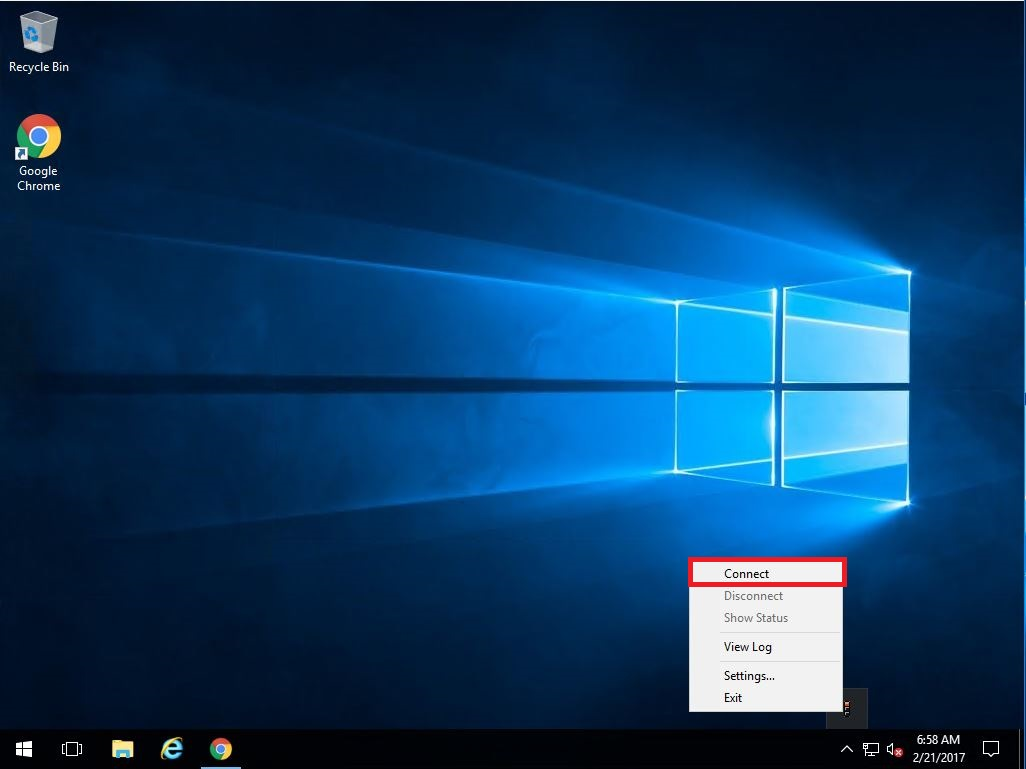The image size is (1026, 769).
Task: Open the 6:58 AM clock calendar
Action: [x=938, y=749]
